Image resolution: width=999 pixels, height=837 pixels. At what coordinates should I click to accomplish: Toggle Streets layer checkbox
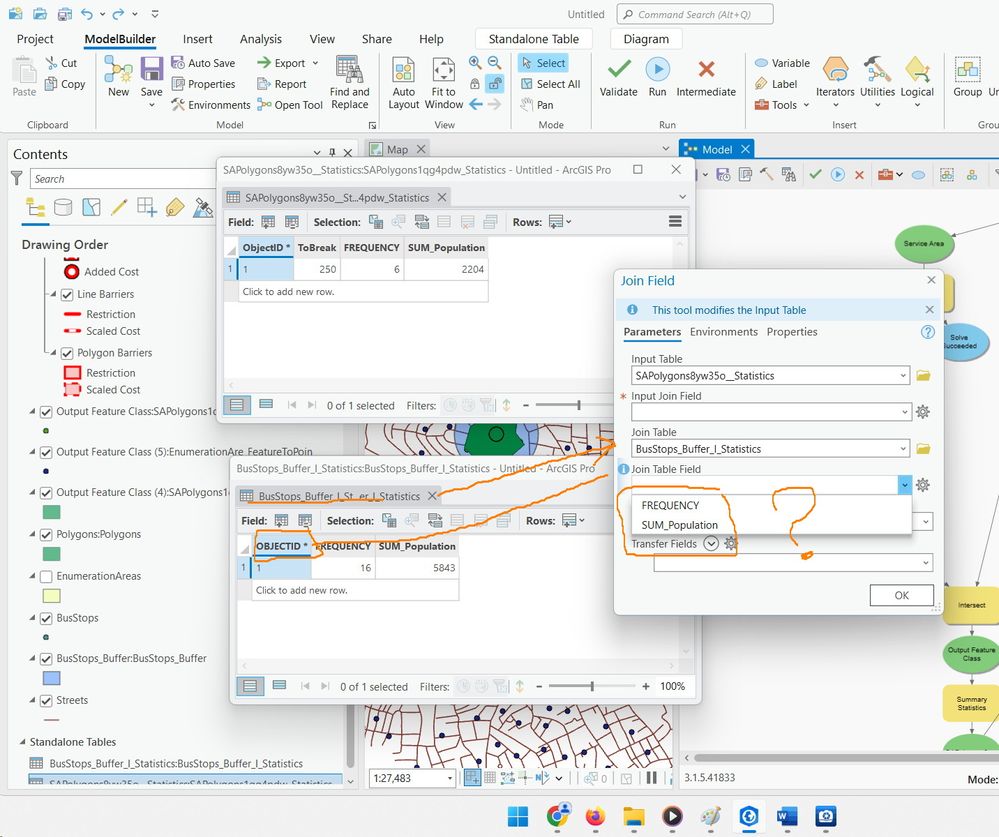pyautogui.click(x=46, y=701)
